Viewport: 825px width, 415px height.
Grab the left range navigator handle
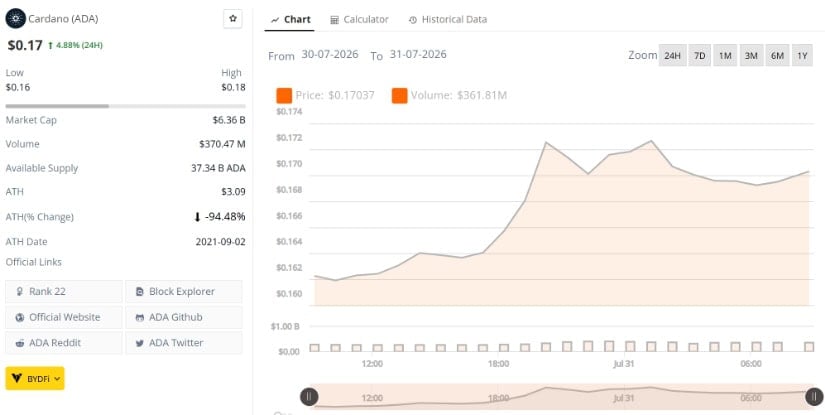(x=309, y=397)
